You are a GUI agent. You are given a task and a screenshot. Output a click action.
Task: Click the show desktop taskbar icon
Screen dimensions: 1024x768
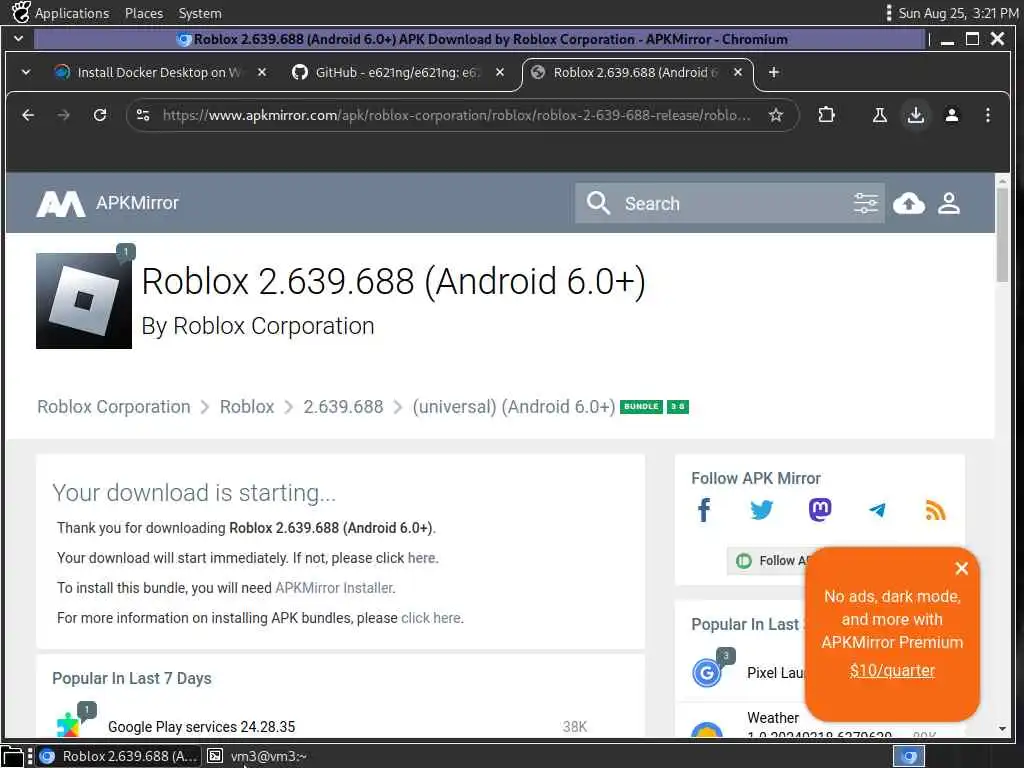click(x=12, y=756)
